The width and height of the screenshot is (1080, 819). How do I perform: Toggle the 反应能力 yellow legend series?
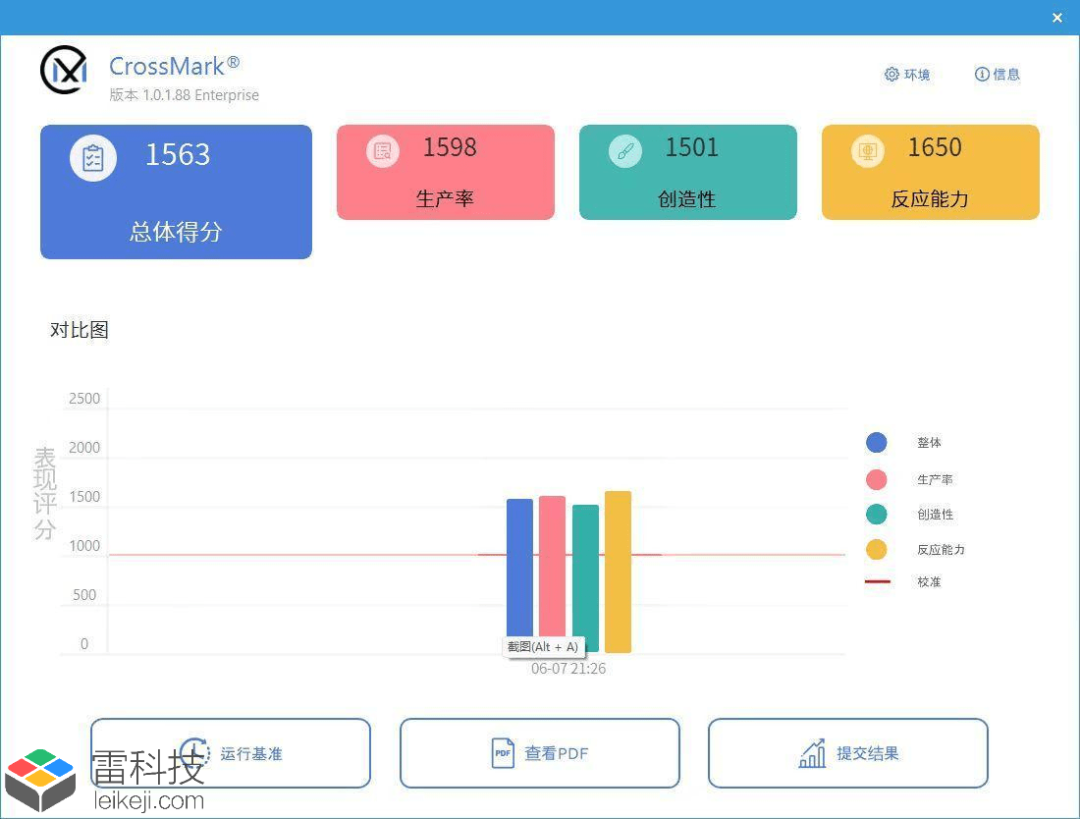pos(876,550)
